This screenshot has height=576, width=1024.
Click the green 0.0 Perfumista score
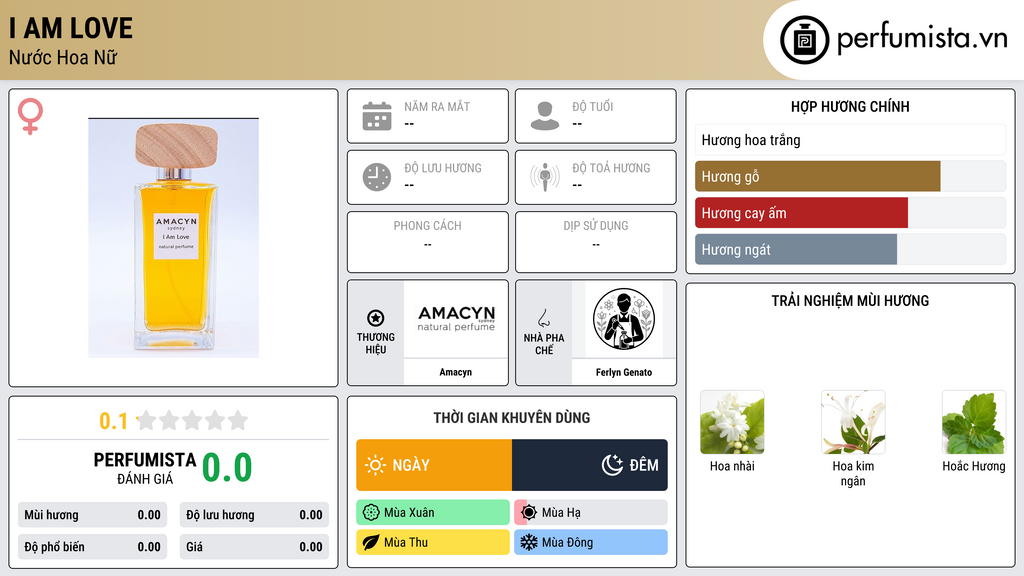pyautogui.click(x=227, y=468)
